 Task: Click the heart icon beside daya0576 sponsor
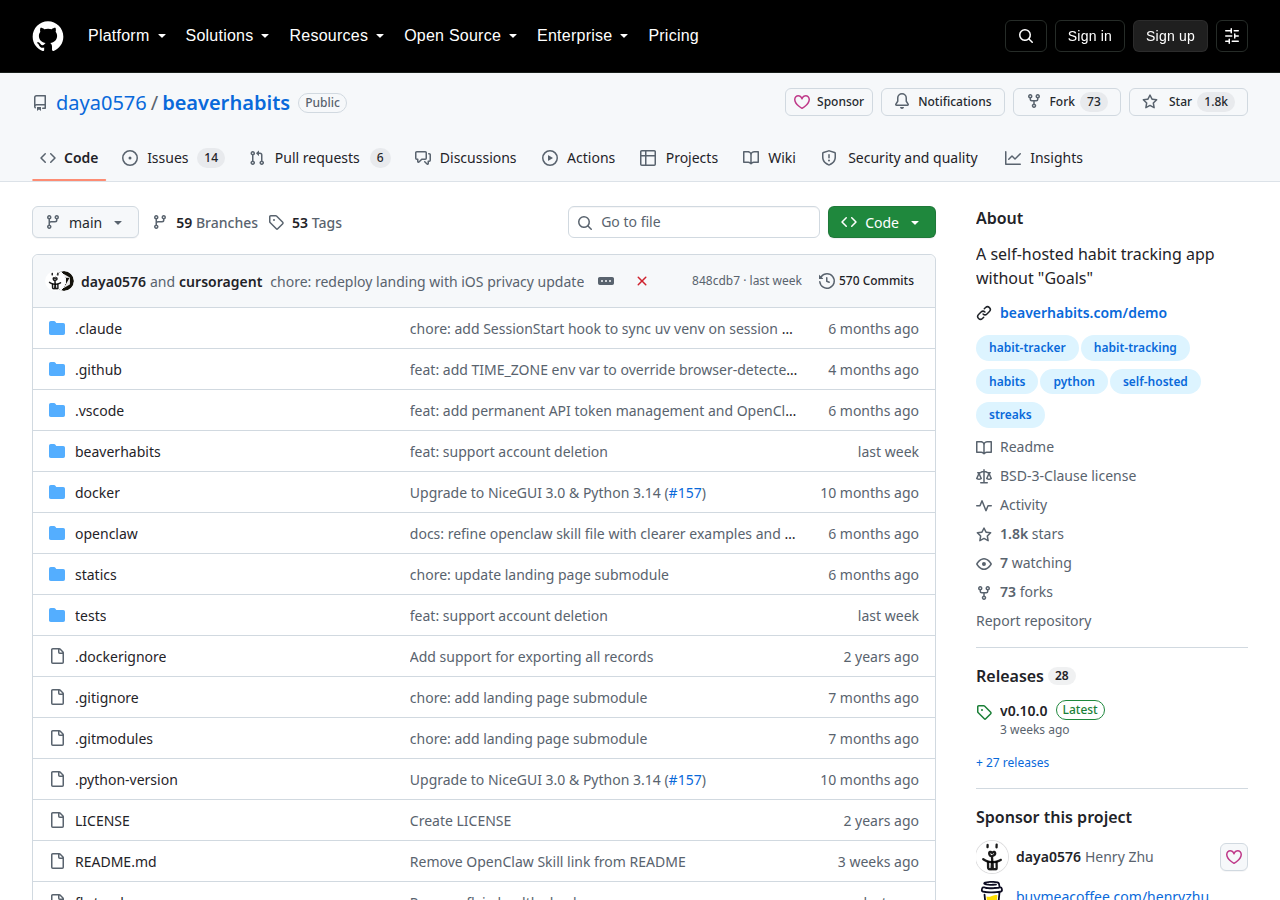1234,857
